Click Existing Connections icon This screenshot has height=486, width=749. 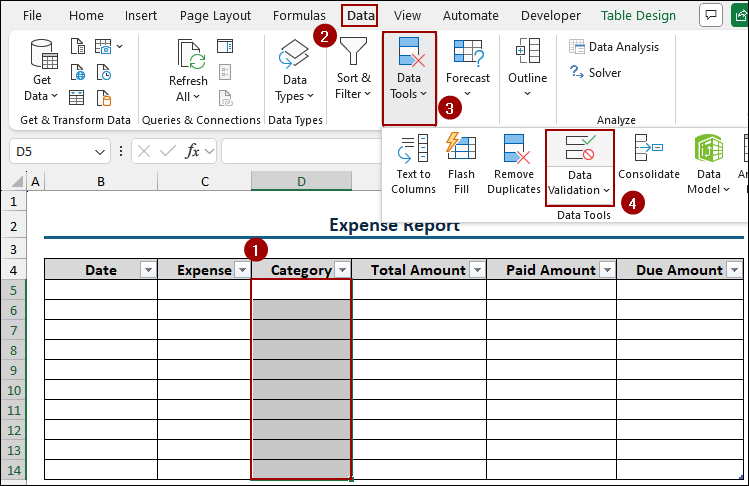pos(104,97)
